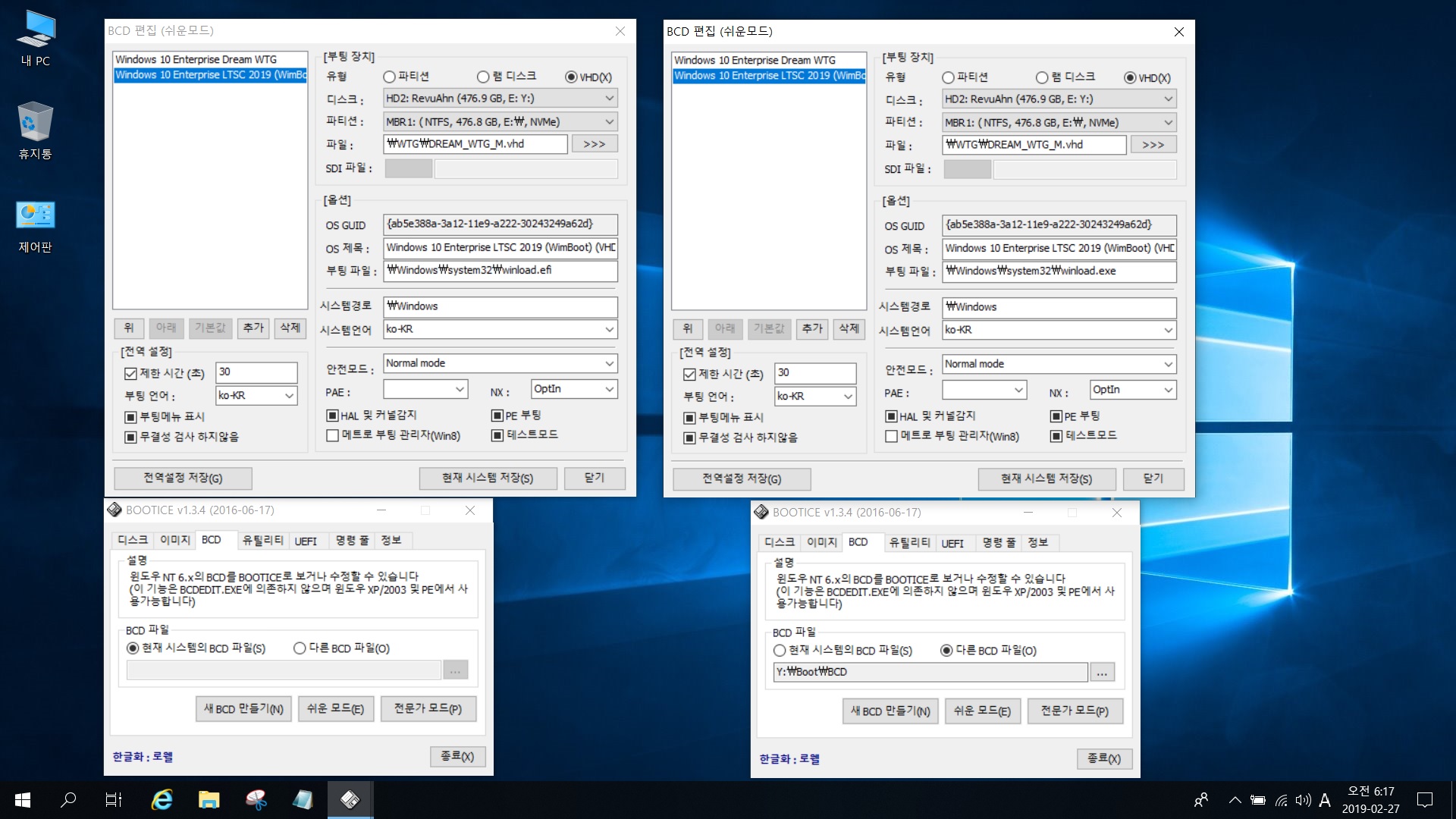This screenshot has width=1456, height=819.
Task: Select 현재 시스템의 BCD 파일 radio in right BOOTICE
Action: 780,651
